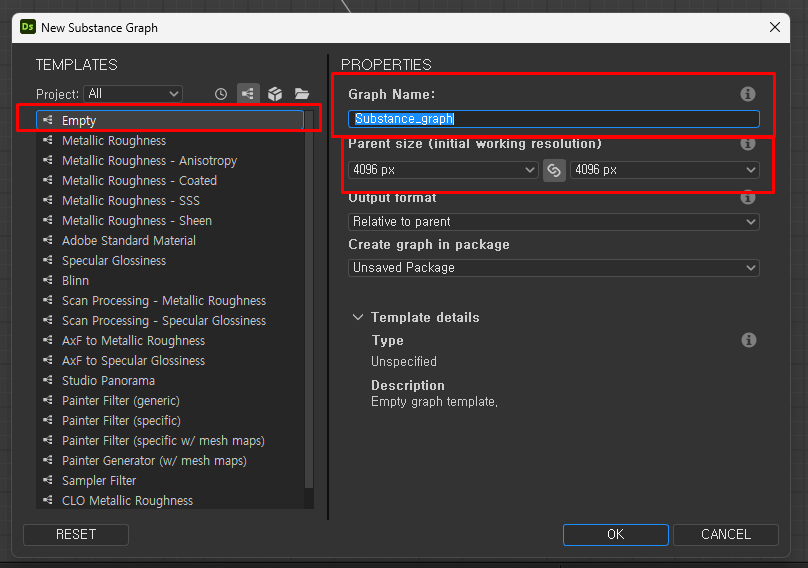Click the CANCEL button
The width and height of the screenshot is (808, 568).
click(726, 534)
